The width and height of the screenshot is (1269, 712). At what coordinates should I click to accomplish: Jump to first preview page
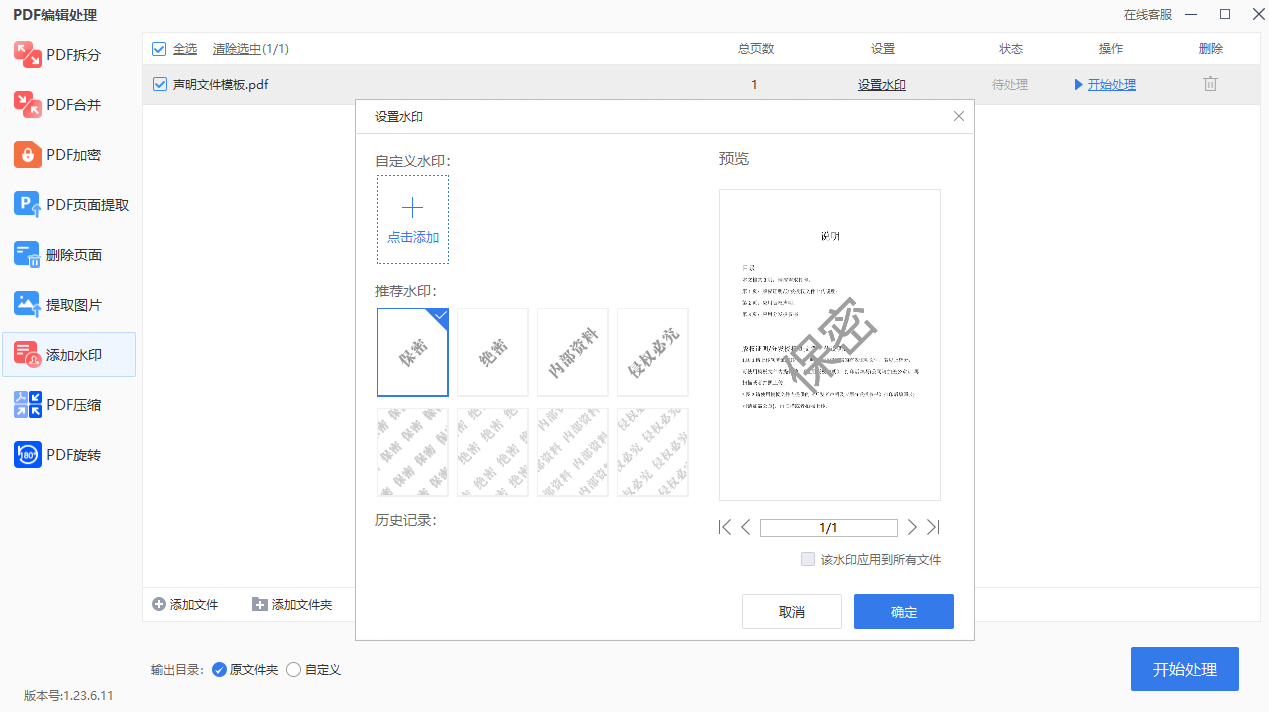(x=725, y=528)
